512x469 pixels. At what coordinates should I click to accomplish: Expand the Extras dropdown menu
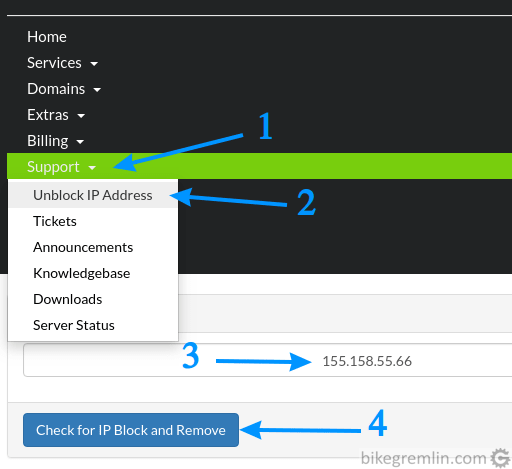56,115
